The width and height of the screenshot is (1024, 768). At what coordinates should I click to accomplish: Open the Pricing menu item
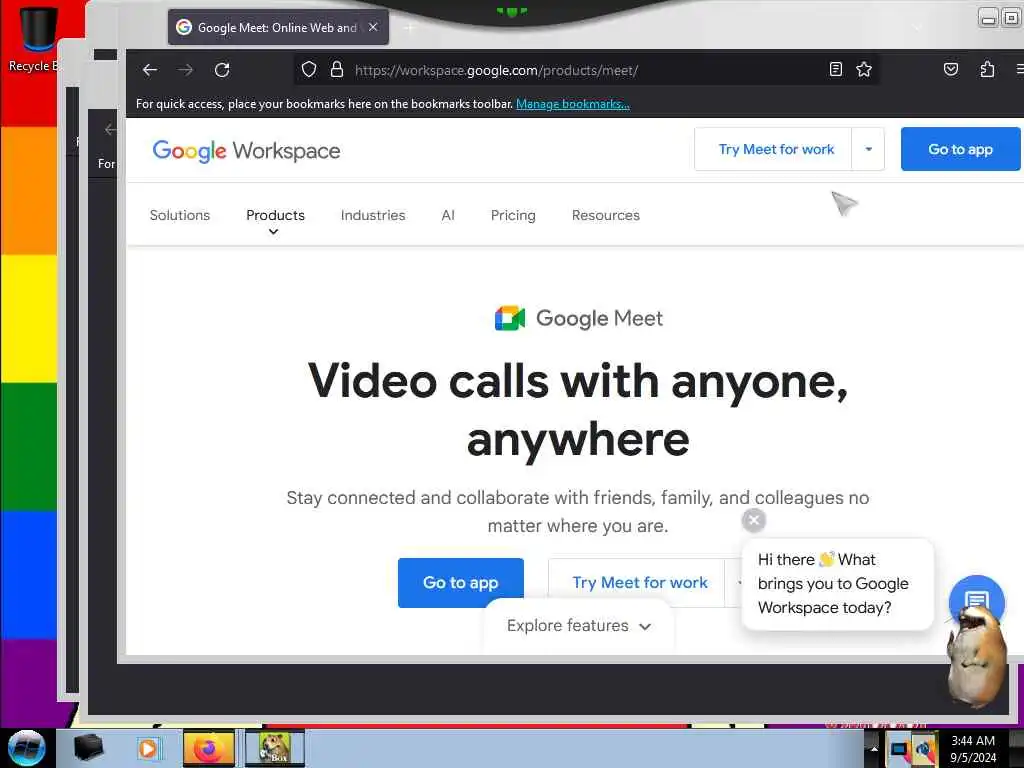[x=513, y=216]
